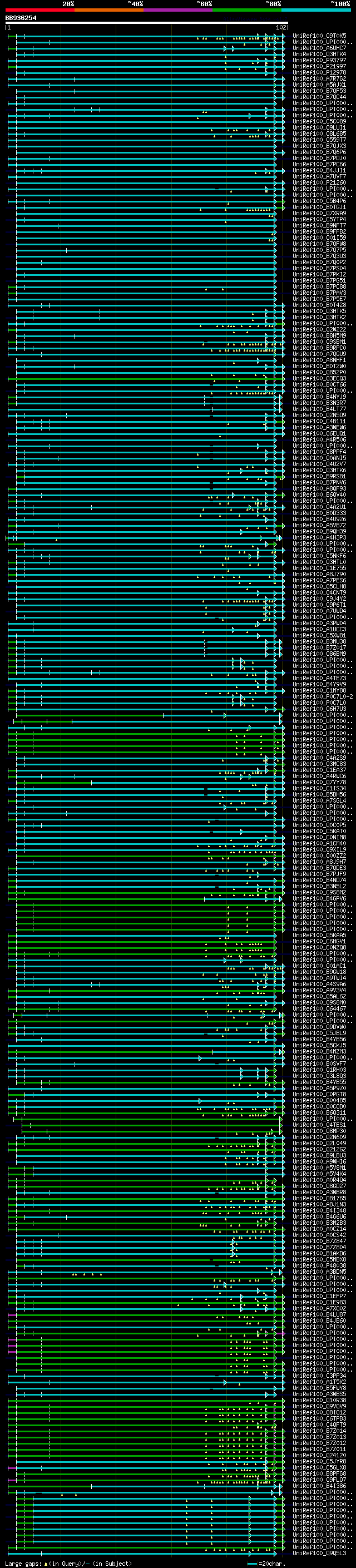This screenshot has width=356, height=1568.
Task: Click the UniRef100_Q64467 sequence identifier
Action: click(319, 1009)
